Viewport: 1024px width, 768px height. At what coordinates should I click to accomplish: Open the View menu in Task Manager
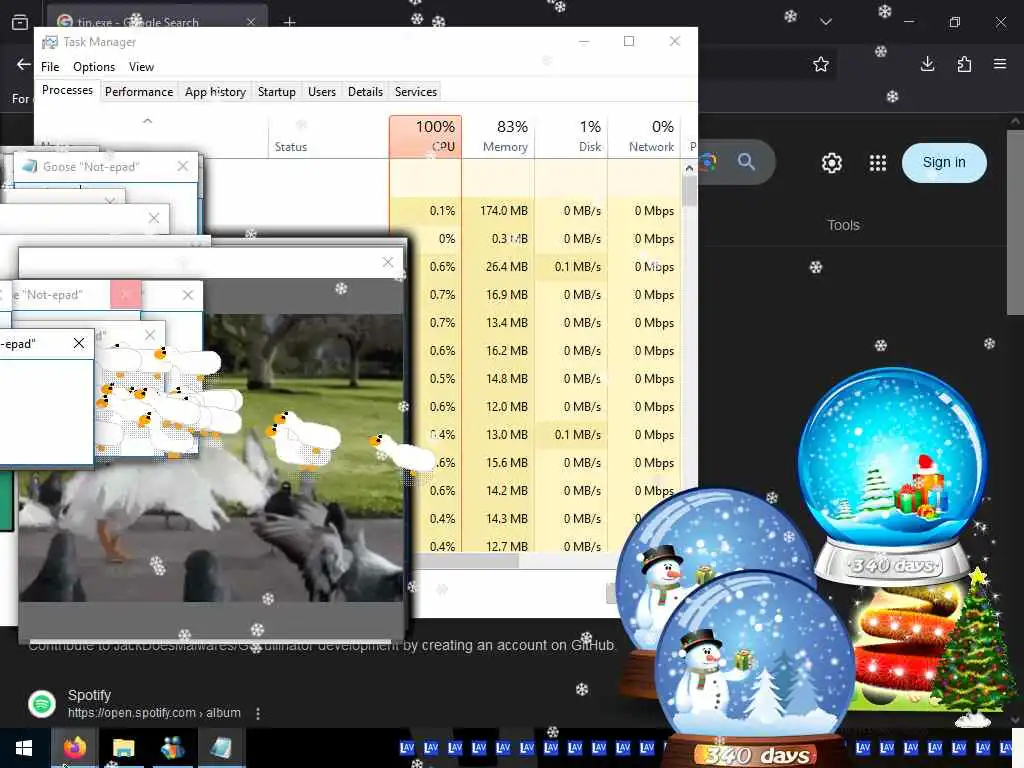(141, 67)
